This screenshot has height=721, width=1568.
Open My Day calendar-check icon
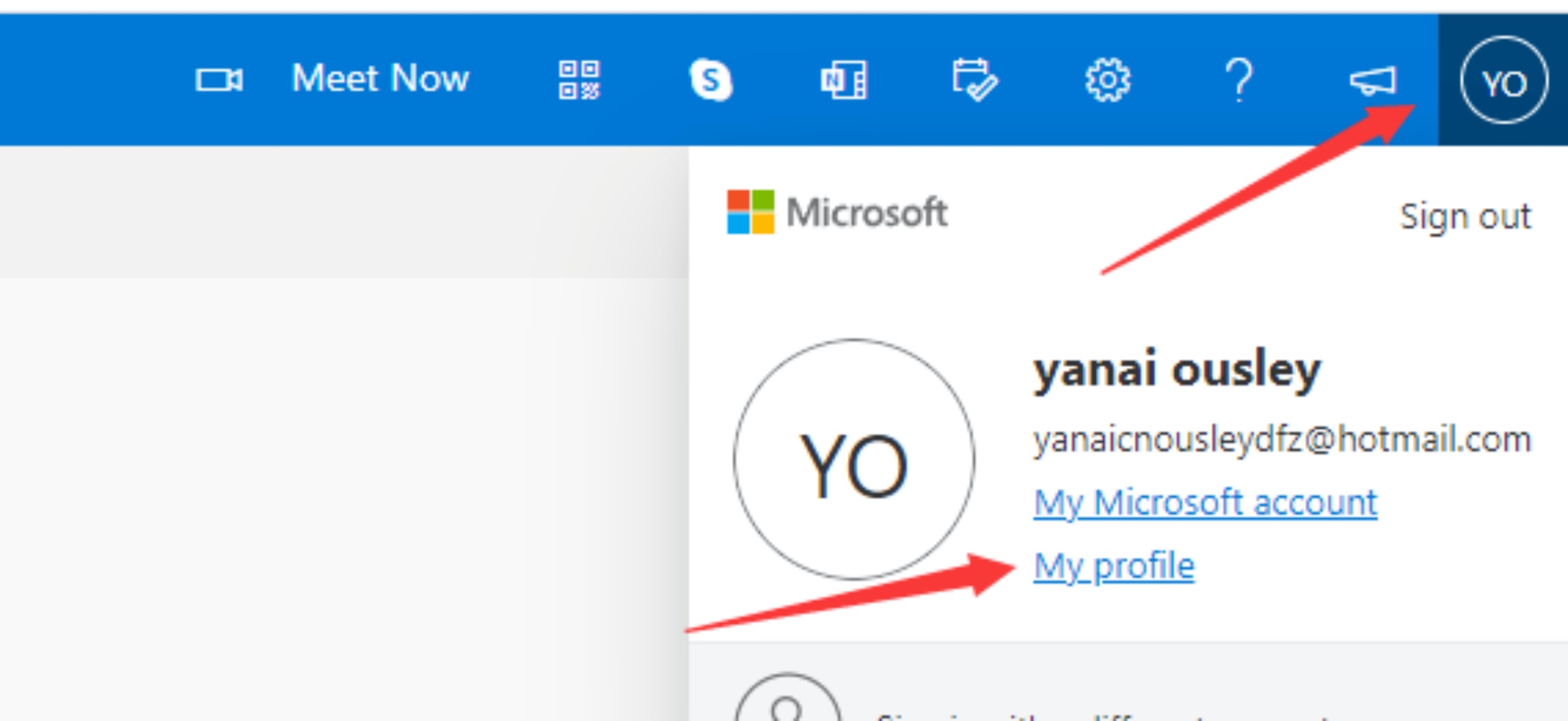pos(974,80)
